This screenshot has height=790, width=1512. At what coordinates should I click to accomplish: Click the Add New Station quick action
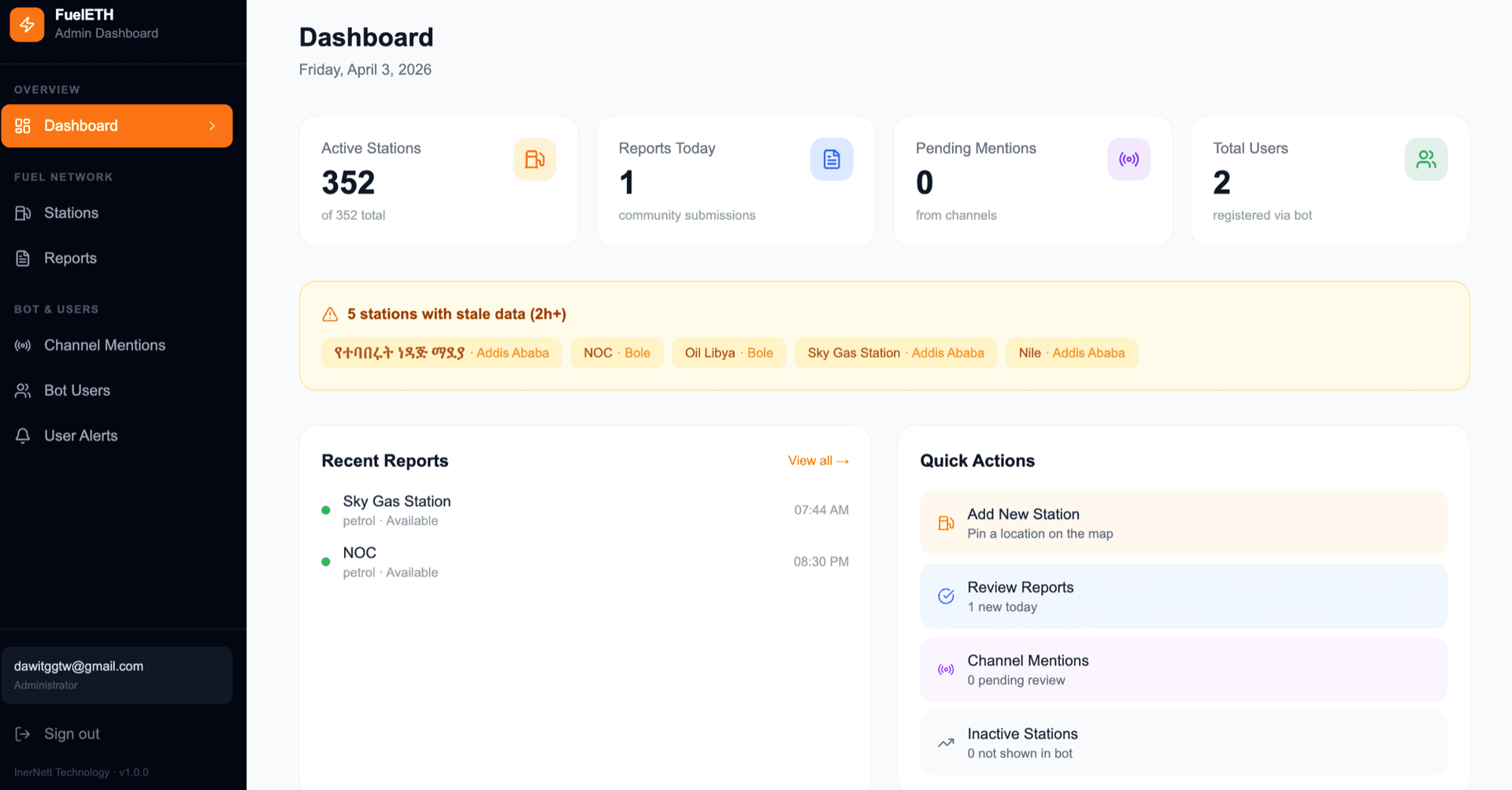pyautogui.click(x=1184, y=523)
